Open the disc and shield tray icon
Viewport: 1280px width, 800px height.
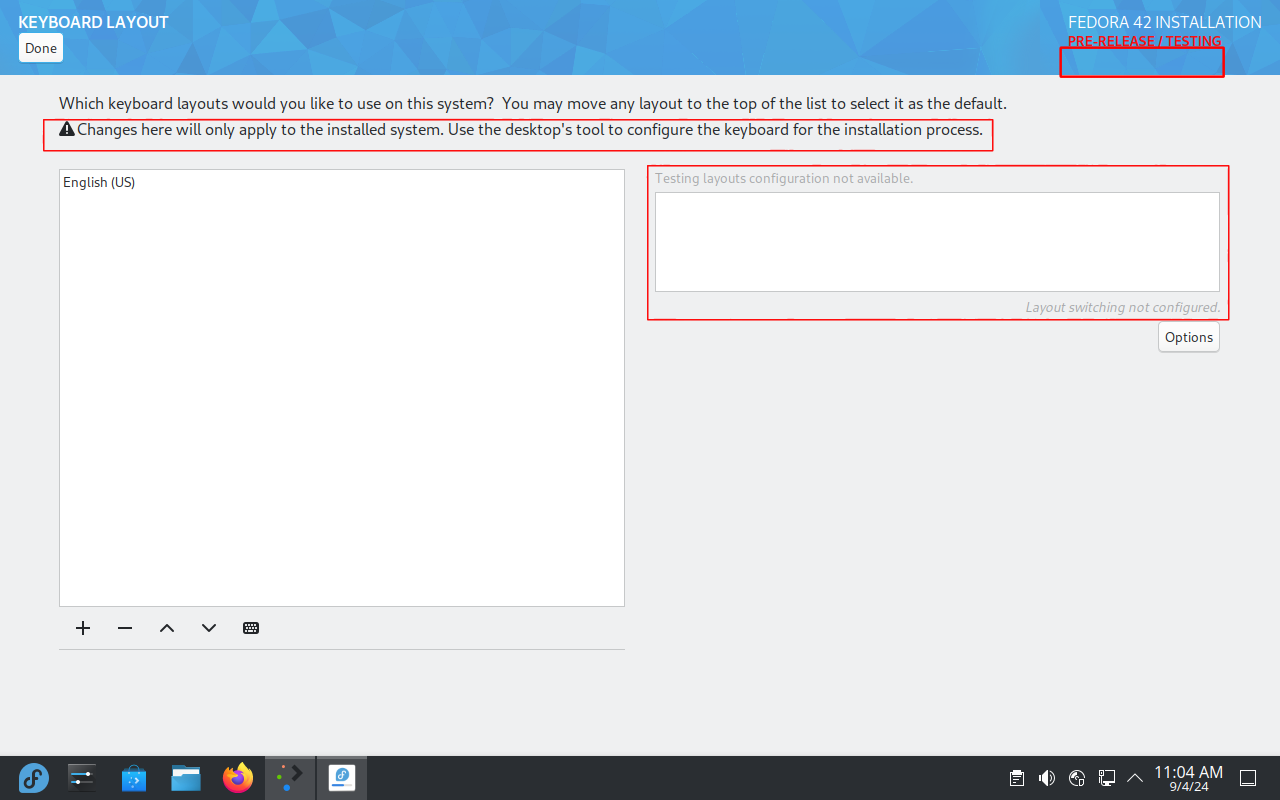pyautogui.click(x=1077, y=778)
